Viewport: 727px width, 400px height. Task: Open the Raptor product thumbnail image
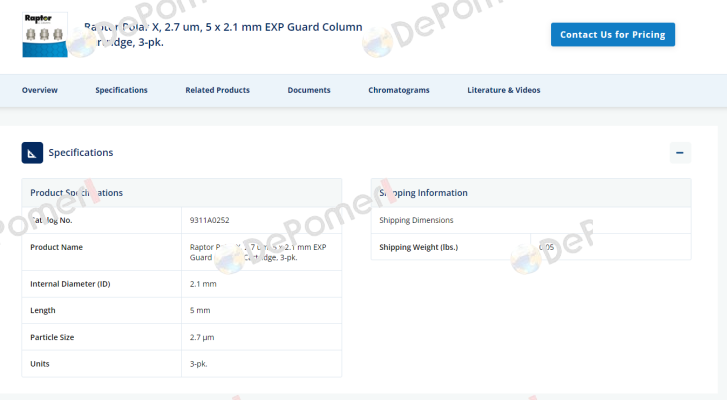coord(45,35)
